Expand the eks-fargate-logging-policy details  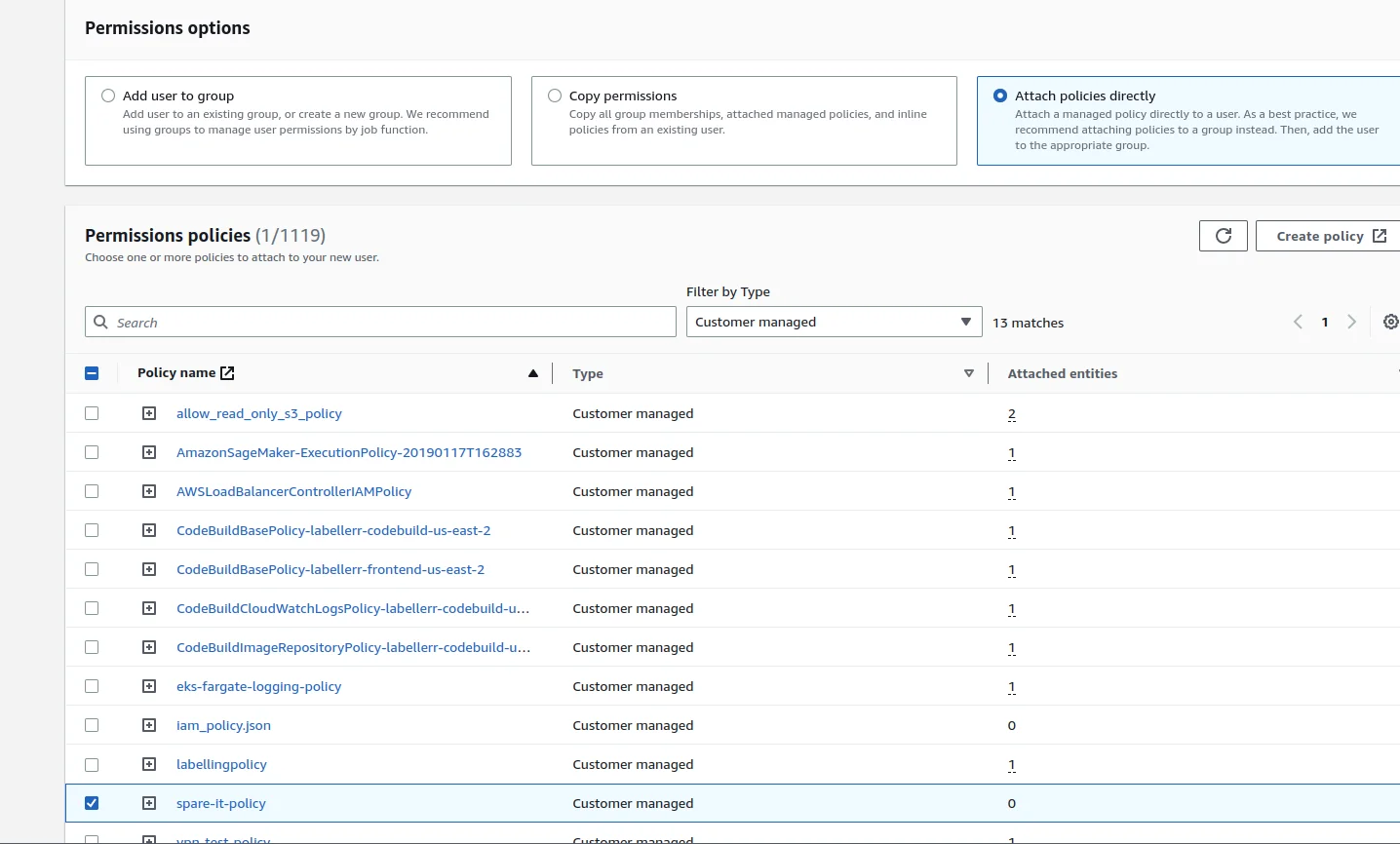click(149, 686)
